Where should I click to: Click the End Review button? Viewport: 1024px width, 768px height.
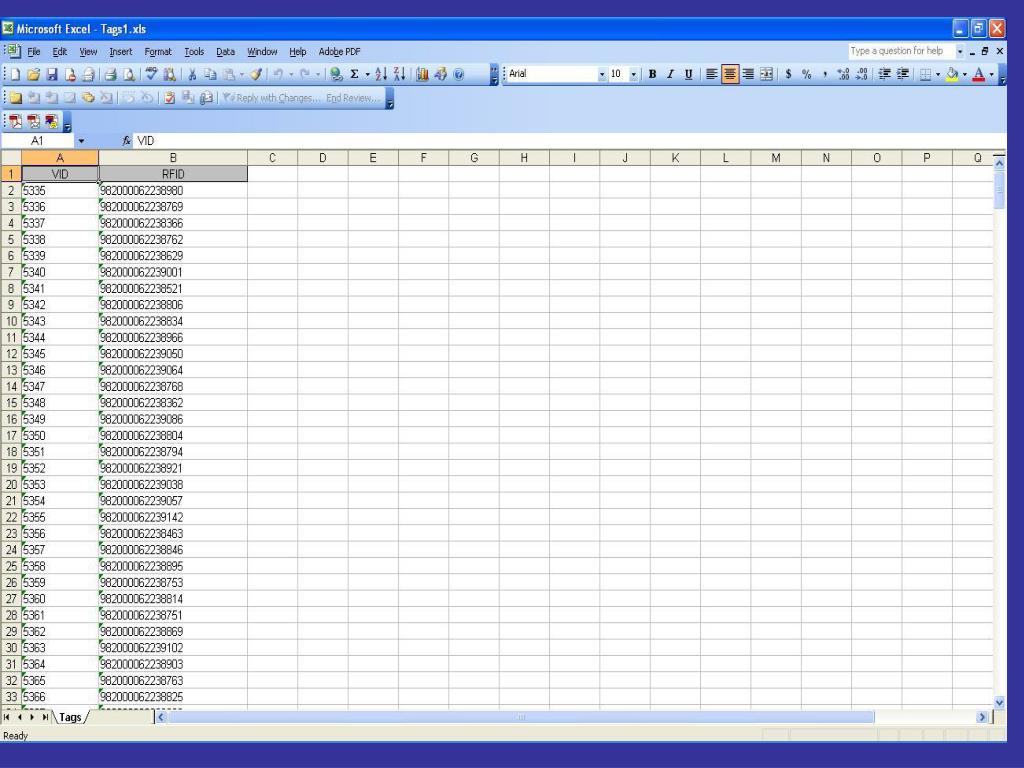353,98
